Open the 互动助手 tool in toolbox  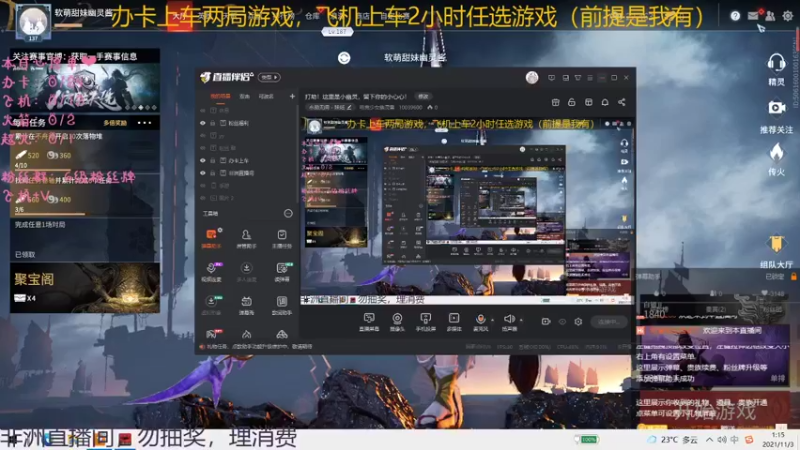click(282, 305)
